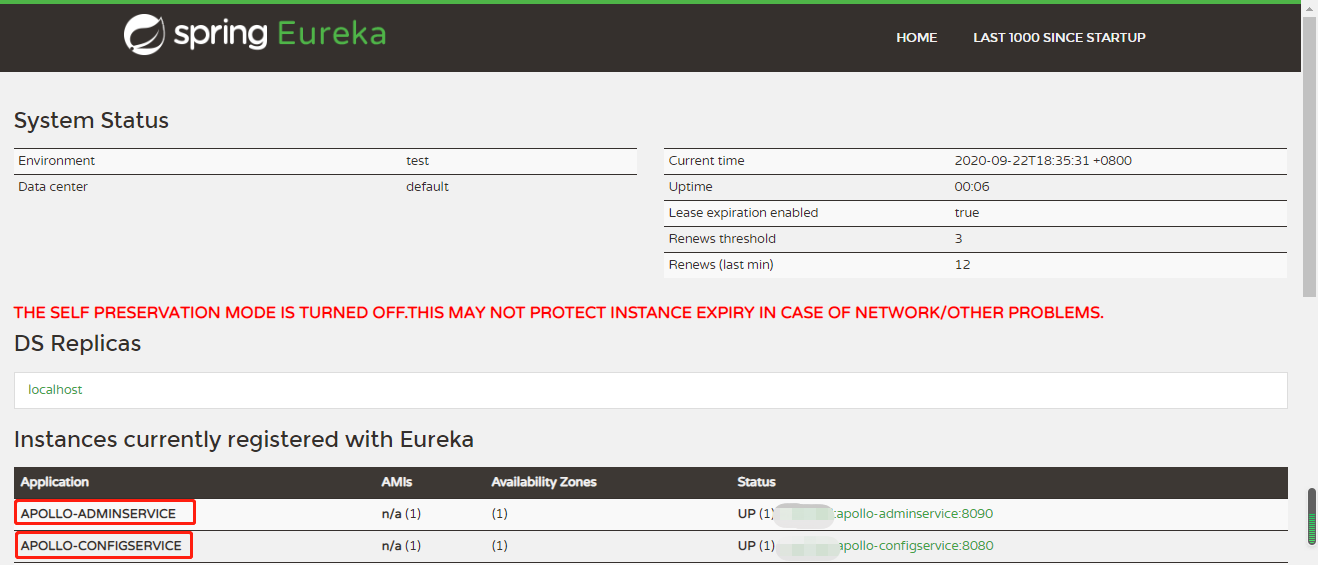Viewport: 1318px width, 565px height.
Task: Click the Data center label cell
Action: tap(53, 187)
